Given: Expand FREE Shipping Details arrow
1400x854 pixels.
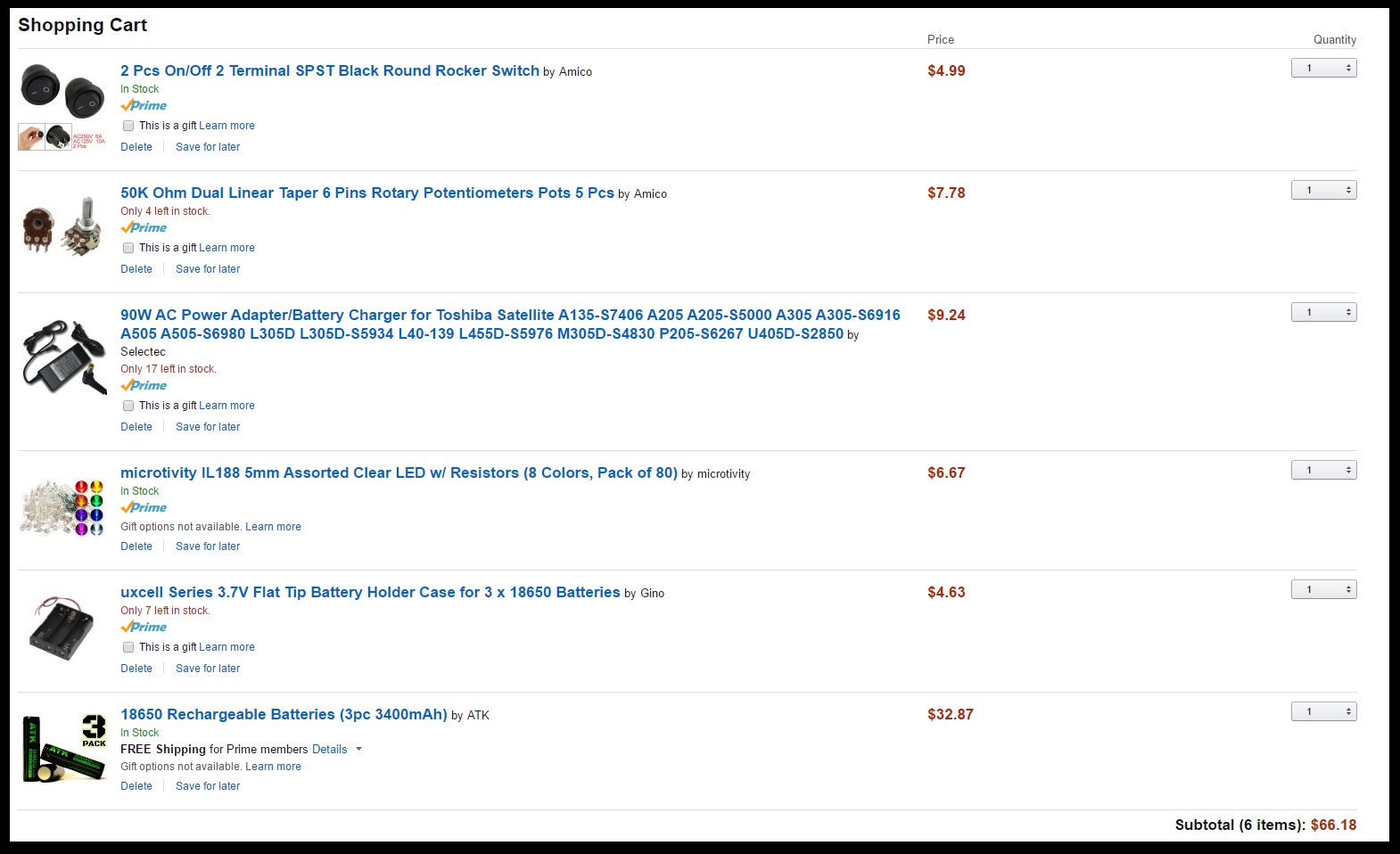Looking at the screenshot, I should 358,749.
